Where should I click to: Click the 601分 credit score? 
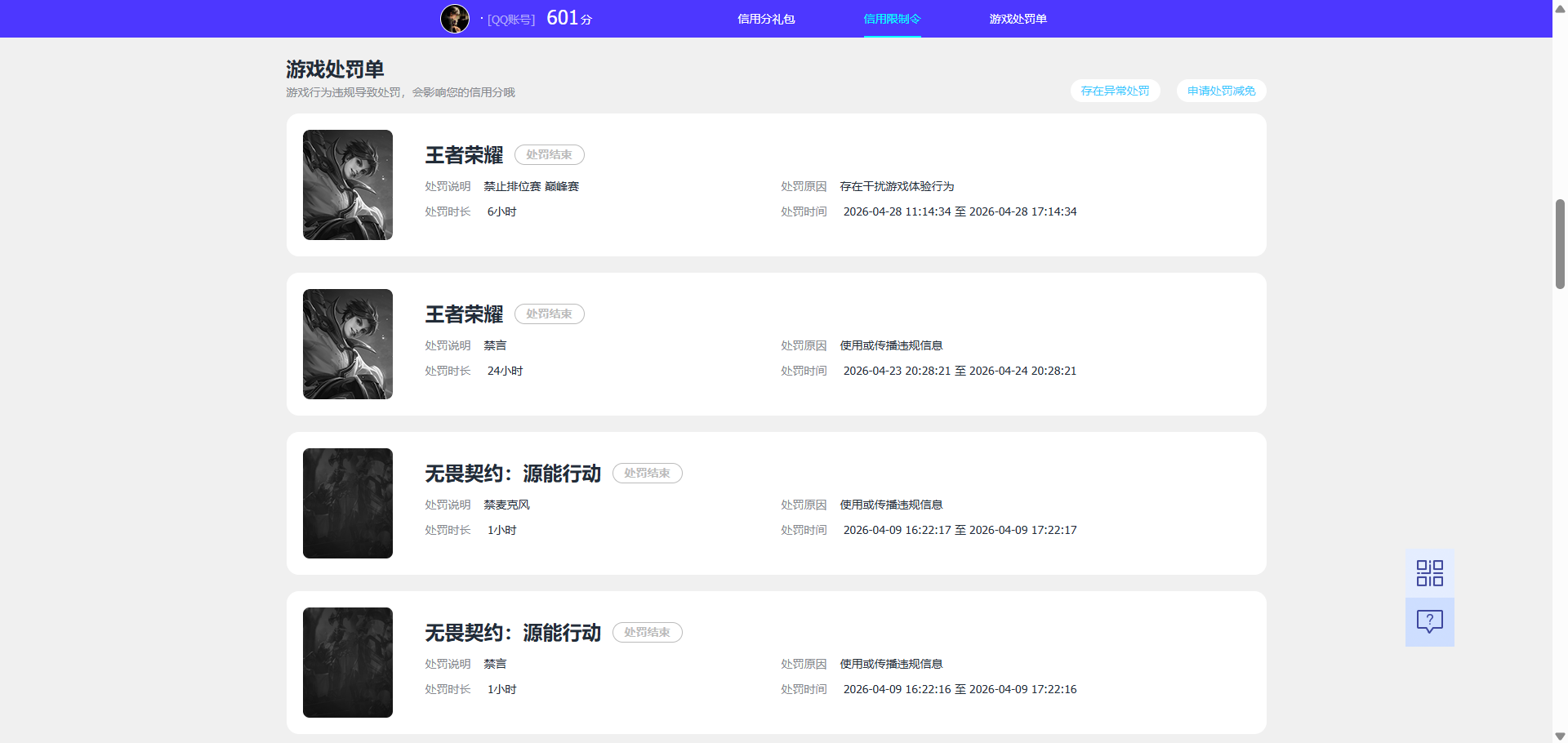[569, 18]
